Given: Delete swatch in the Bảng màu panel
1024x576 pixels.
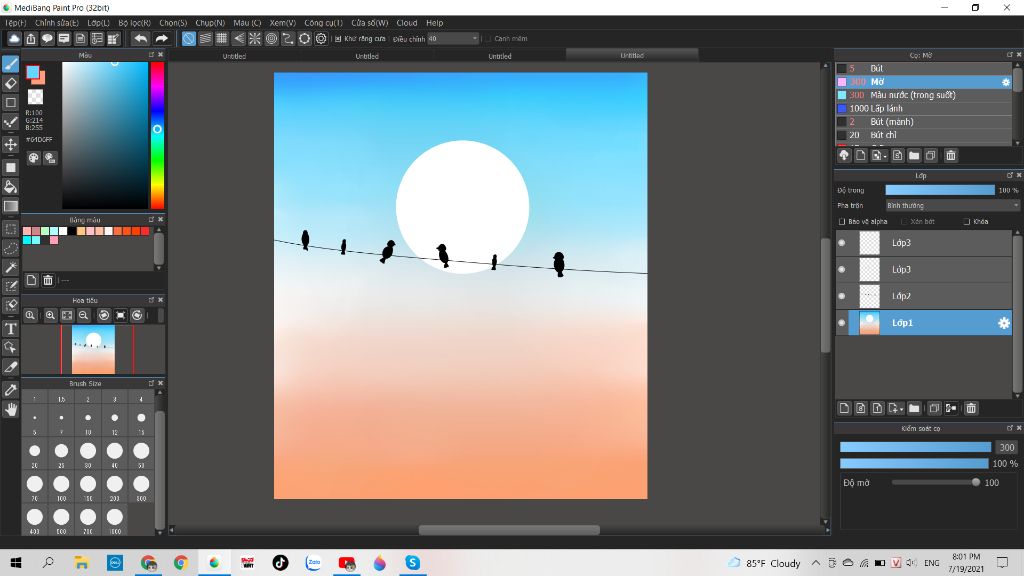Looking at the screenshot, I should click(48, 280).
